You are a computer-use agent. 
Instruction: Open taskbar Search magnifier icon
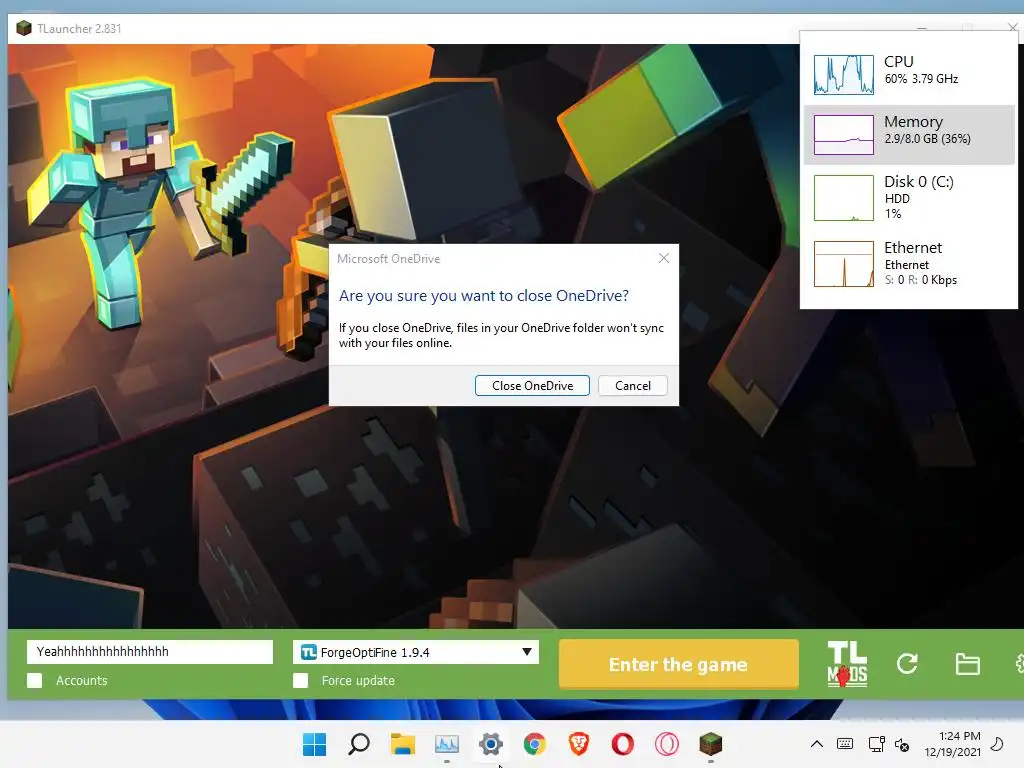point(359,744)
